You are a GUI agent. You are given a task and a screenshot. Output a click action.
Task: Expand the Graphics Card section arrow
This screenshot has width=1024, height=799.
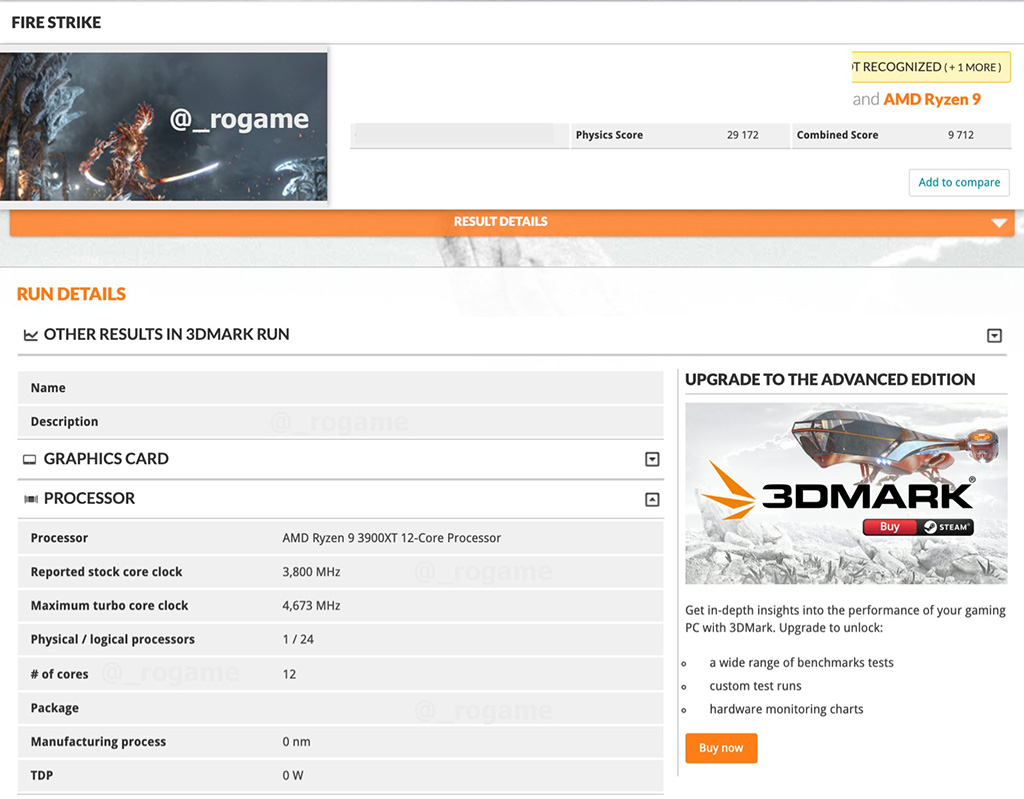click(652, 460)
